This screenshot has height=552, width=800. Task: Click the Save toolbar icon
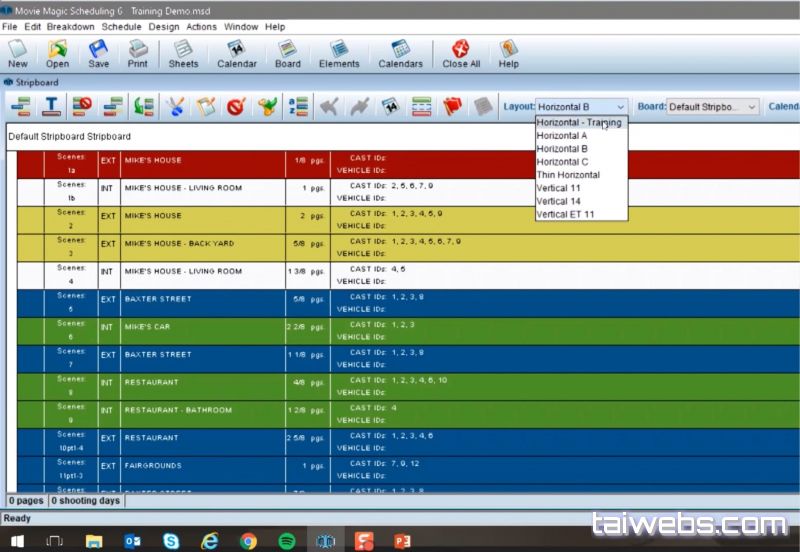98,54
